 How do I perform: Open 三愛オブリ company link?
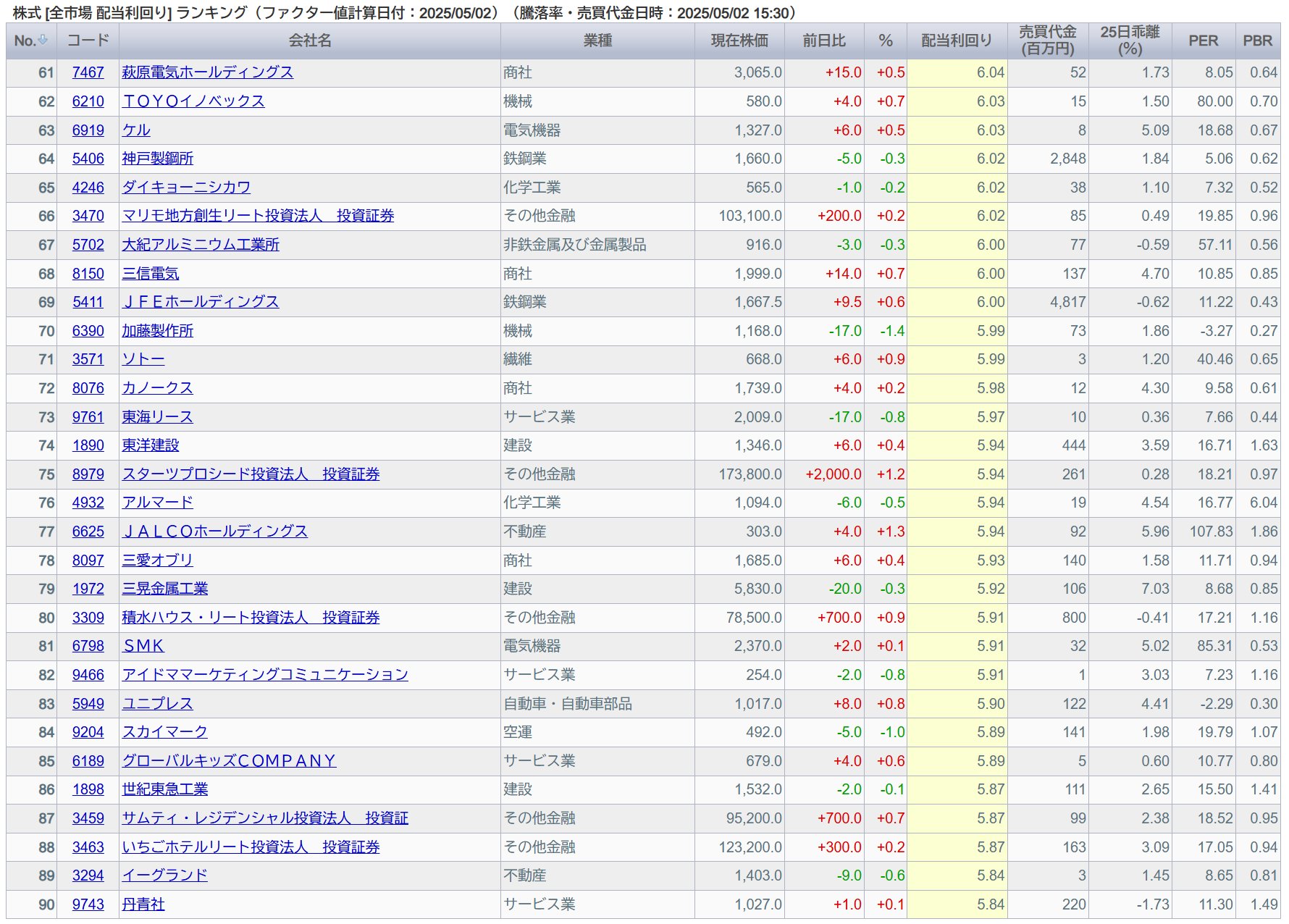158,560
